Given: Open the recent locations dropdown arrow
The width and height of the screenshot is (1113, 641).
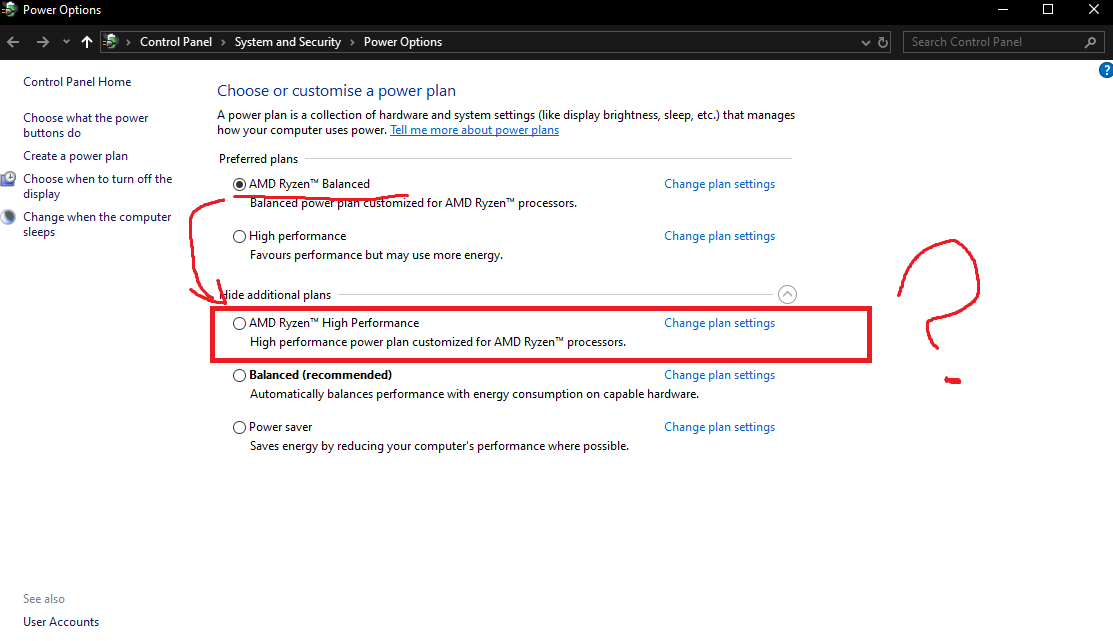Looking at the screenshot, I should pos(66,42).
